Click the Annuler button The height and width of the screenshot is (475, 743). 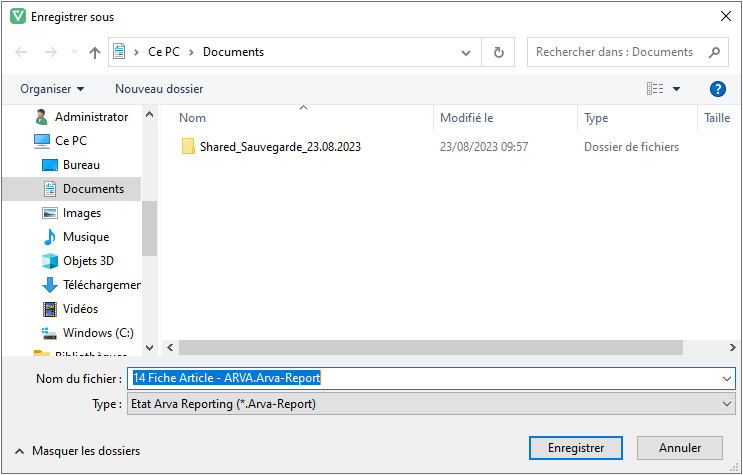[x=680, y=448]
